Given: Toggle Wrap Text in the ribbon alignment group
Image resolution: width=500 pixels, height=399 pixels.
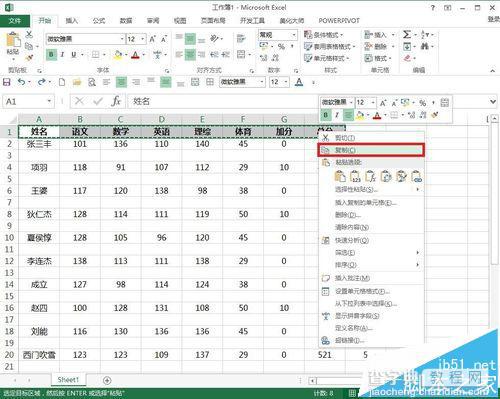Looking at the screenshot, I should pos(241,39).
